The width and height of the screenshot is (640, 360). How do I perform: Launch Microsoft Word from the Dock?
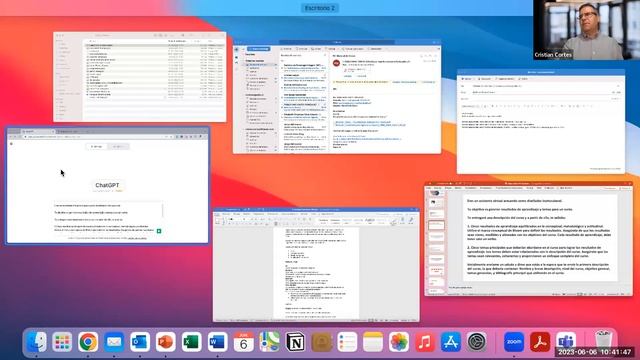point(217,342)
